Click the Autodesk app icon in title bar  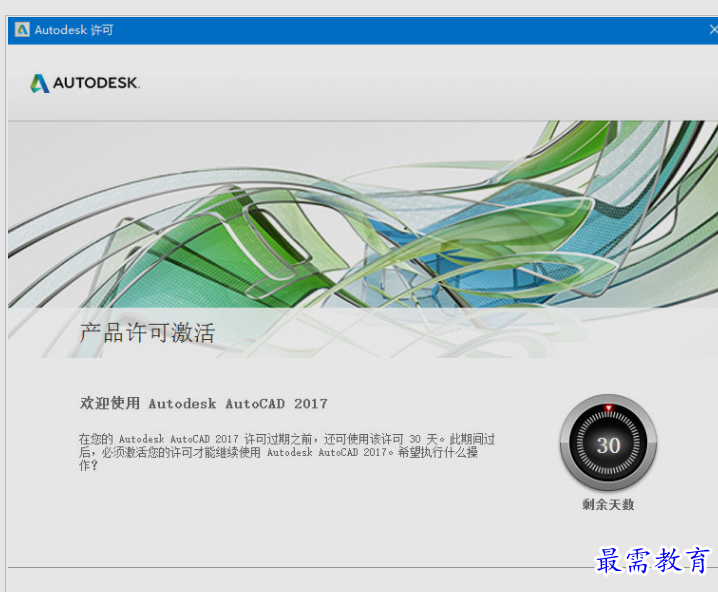pyautogui.click(x=22, y=30)
